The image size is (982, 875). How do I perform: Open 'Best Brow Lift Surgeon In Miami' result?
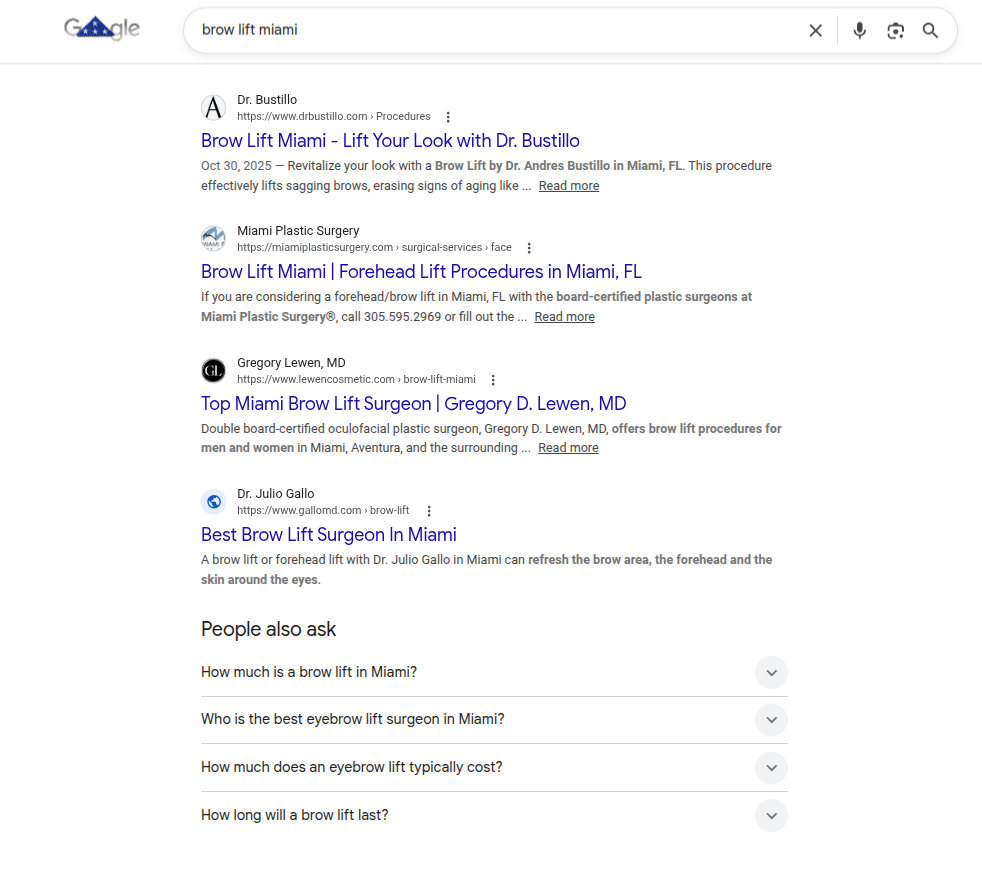(x=329, y=534)
